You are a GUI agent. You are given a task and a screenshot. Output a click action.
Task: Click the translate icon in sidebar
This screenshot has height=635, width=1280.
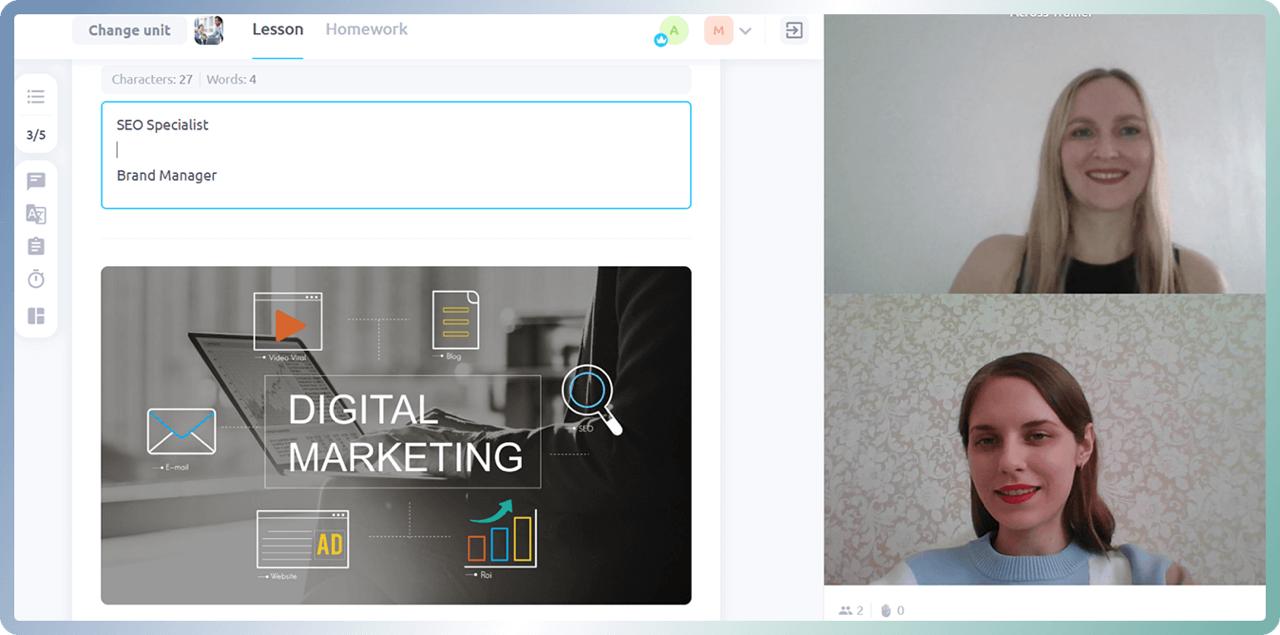click(36, 214)
